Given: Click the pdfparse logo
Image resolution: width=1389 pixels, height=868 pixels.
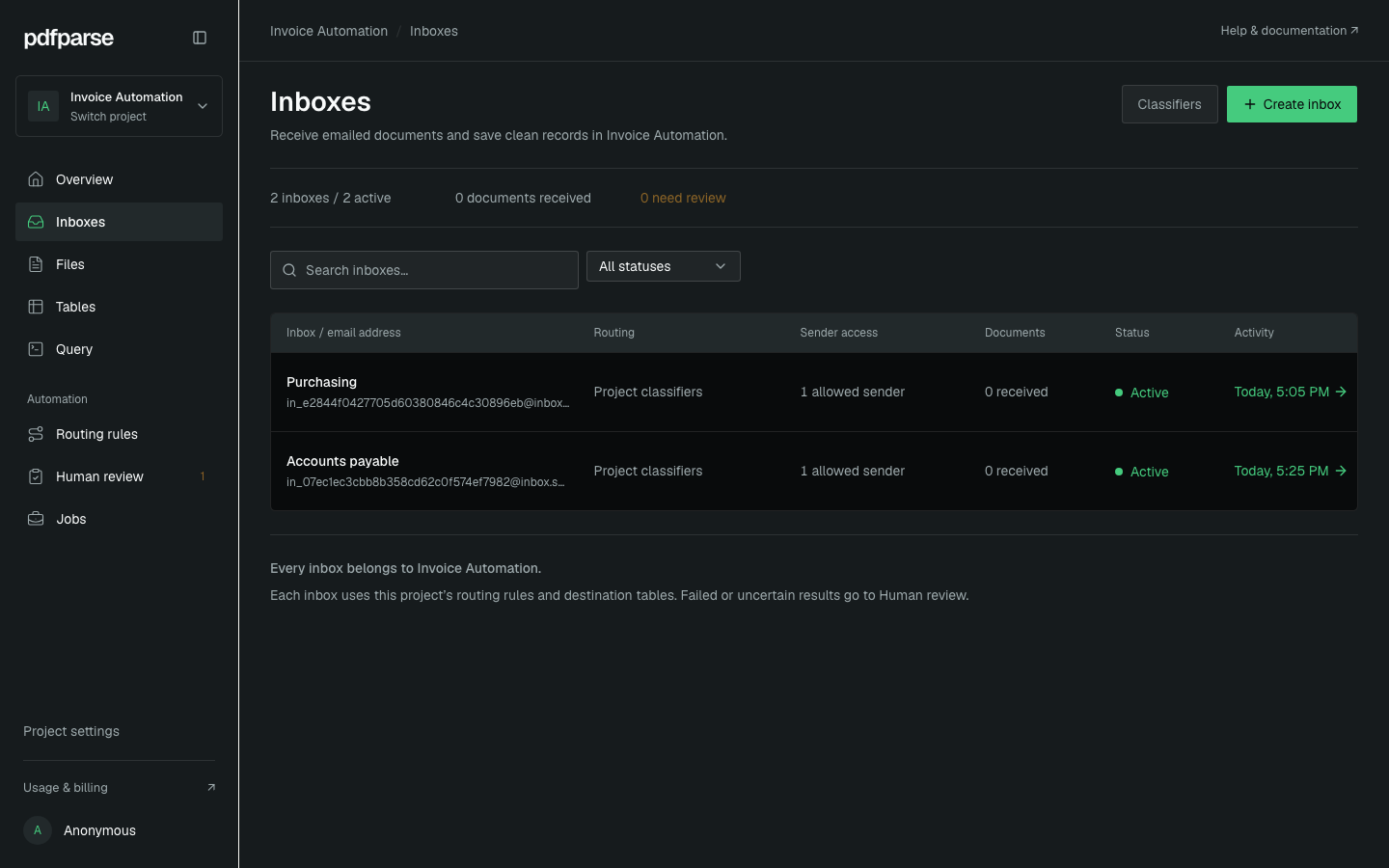Looking at the screenshot, I should coord(68,38).
